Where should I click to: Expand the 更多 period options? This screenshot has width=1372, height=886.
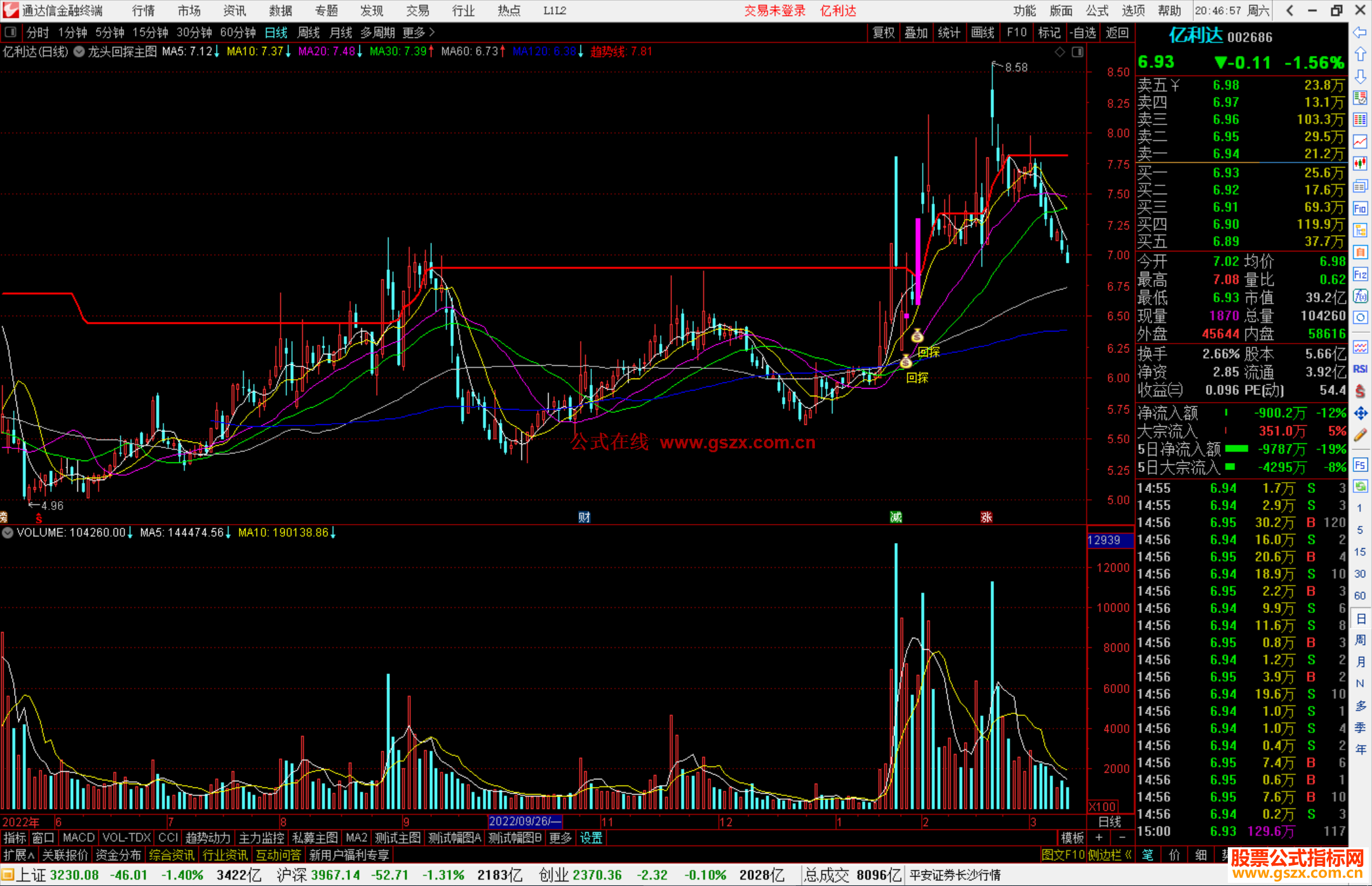coord(419,32)
